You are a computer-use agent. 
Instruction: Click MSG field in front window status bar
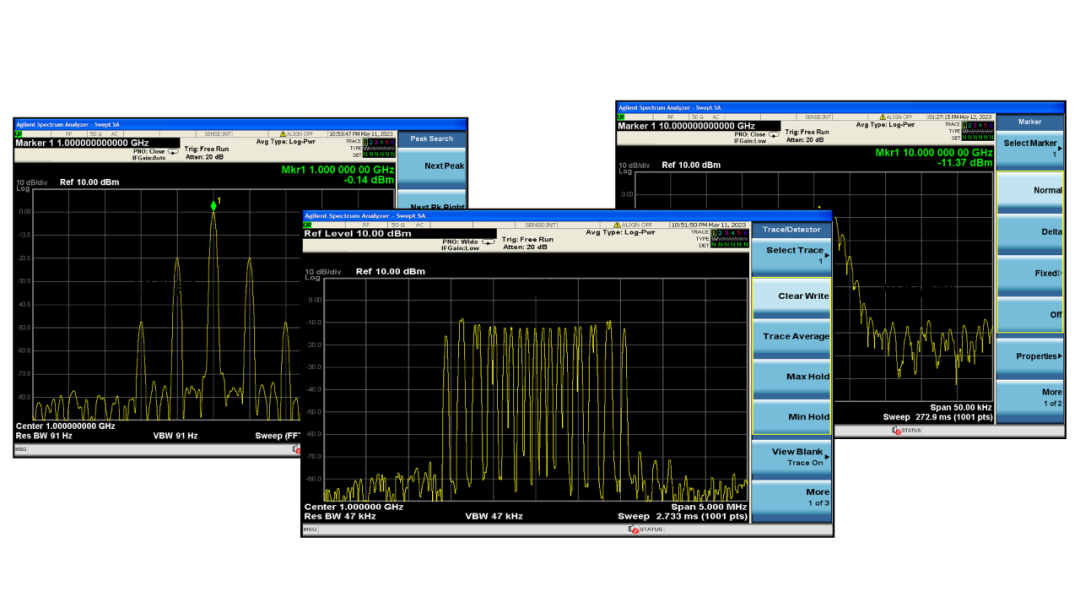(x=311, y=530)
